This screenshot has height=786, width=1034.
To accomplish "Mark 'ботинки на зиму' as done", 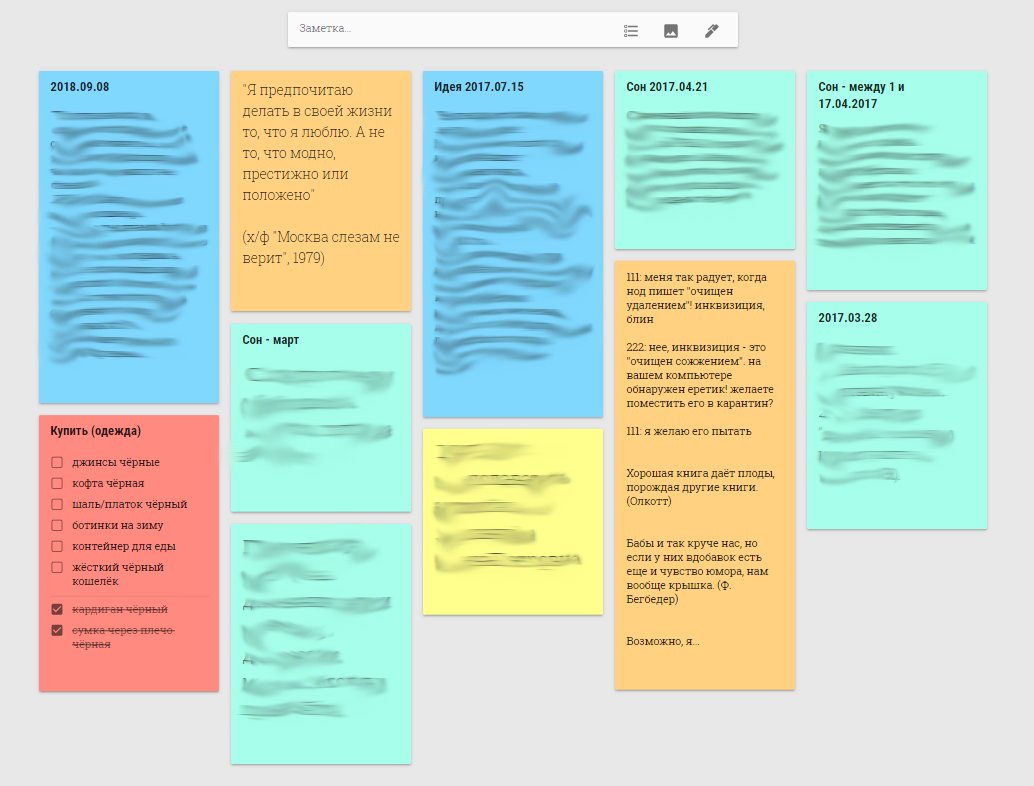I will click(x=57, y=525).
